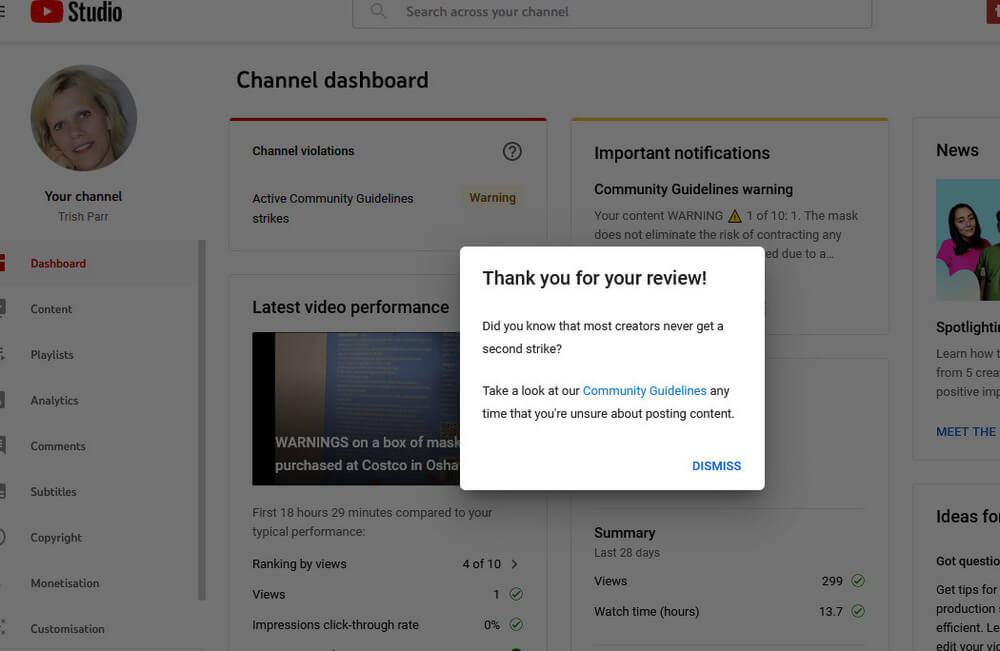
Task: Click Active Community Guidelines strikes text
Action: click(x=332, y=208)
